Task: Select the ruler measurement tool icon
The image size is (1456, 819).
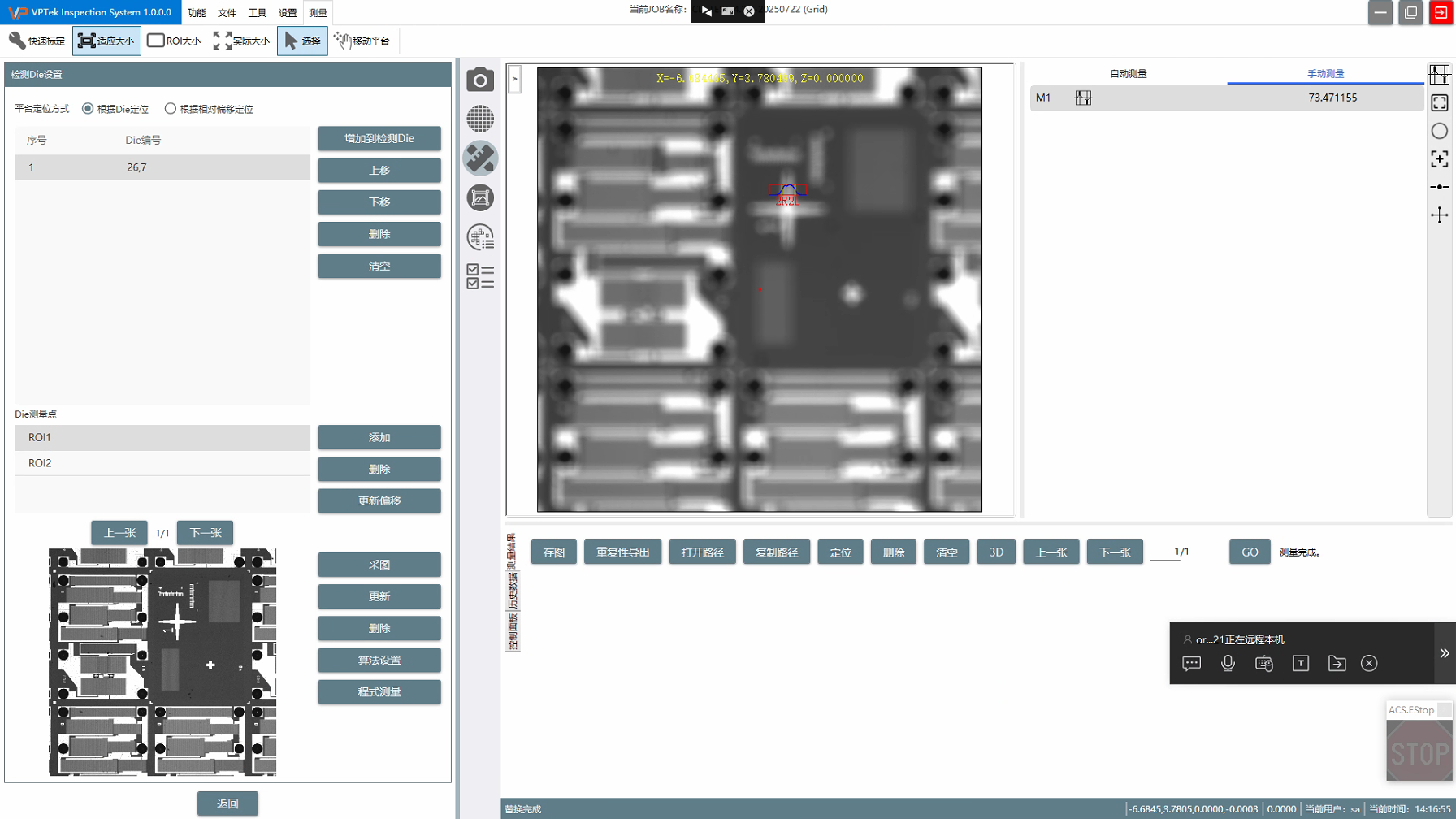Action: click(480, 158)
